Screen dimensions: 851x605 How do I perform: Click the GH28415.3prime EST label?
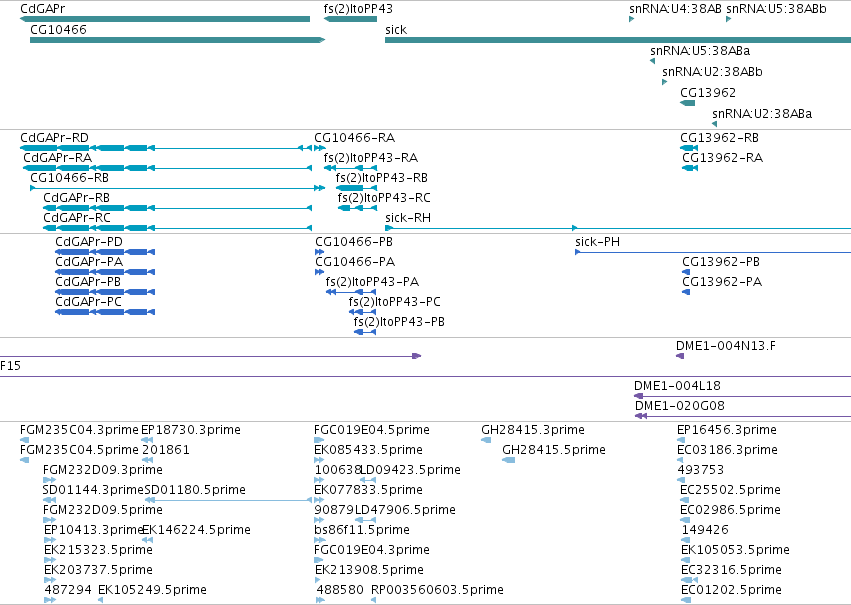533,430
